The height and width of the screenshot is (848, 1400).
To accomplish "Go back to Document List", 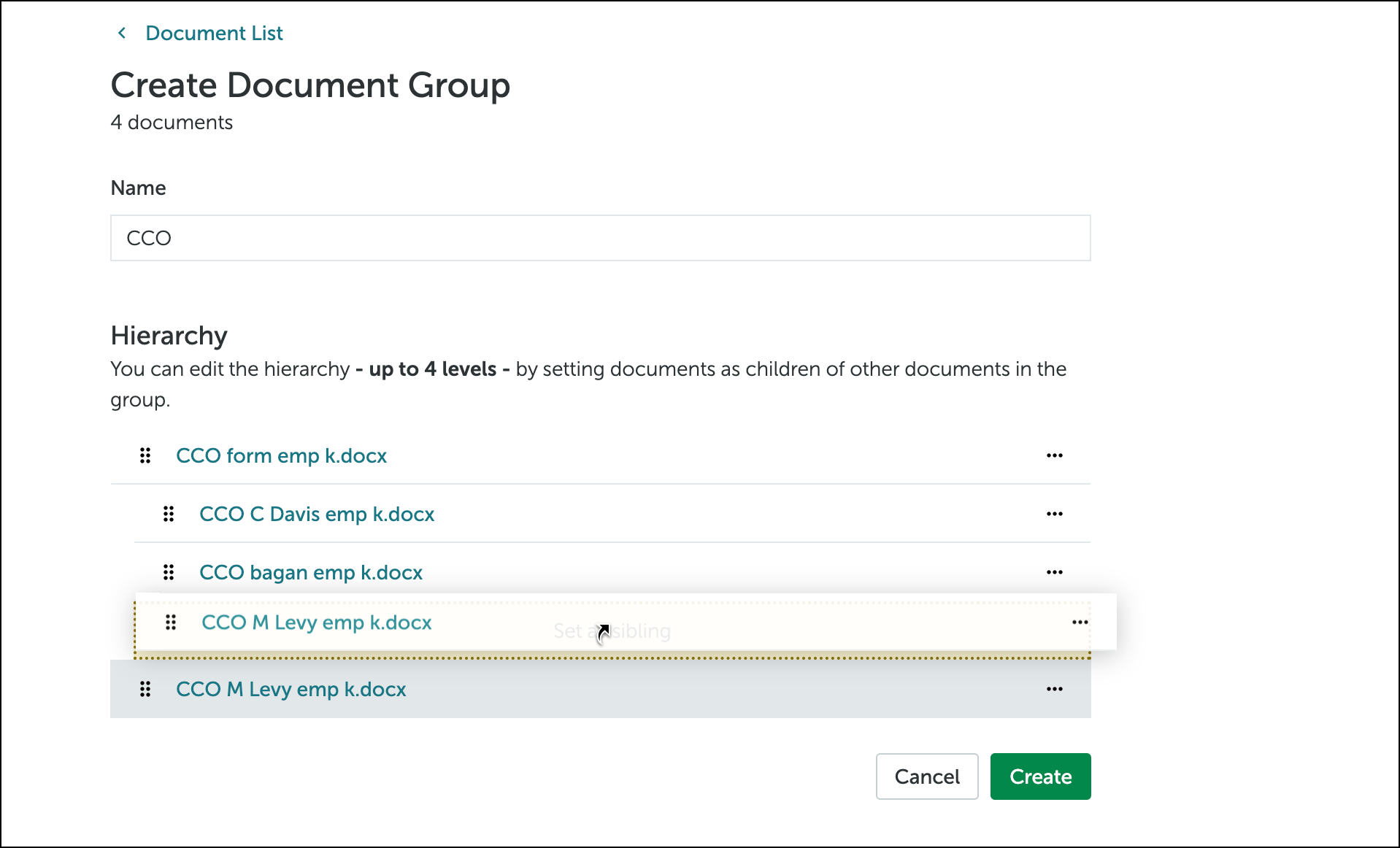I will coord(214,33).
